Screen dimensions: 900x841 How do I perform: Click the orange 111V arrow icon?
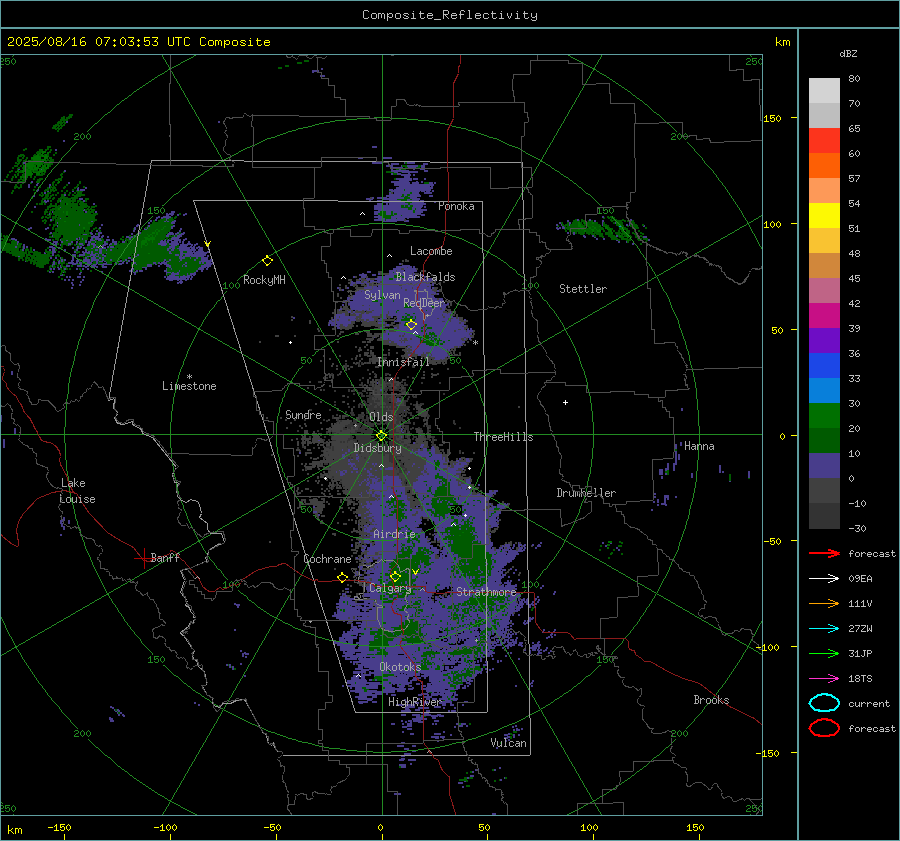point(824,603)
